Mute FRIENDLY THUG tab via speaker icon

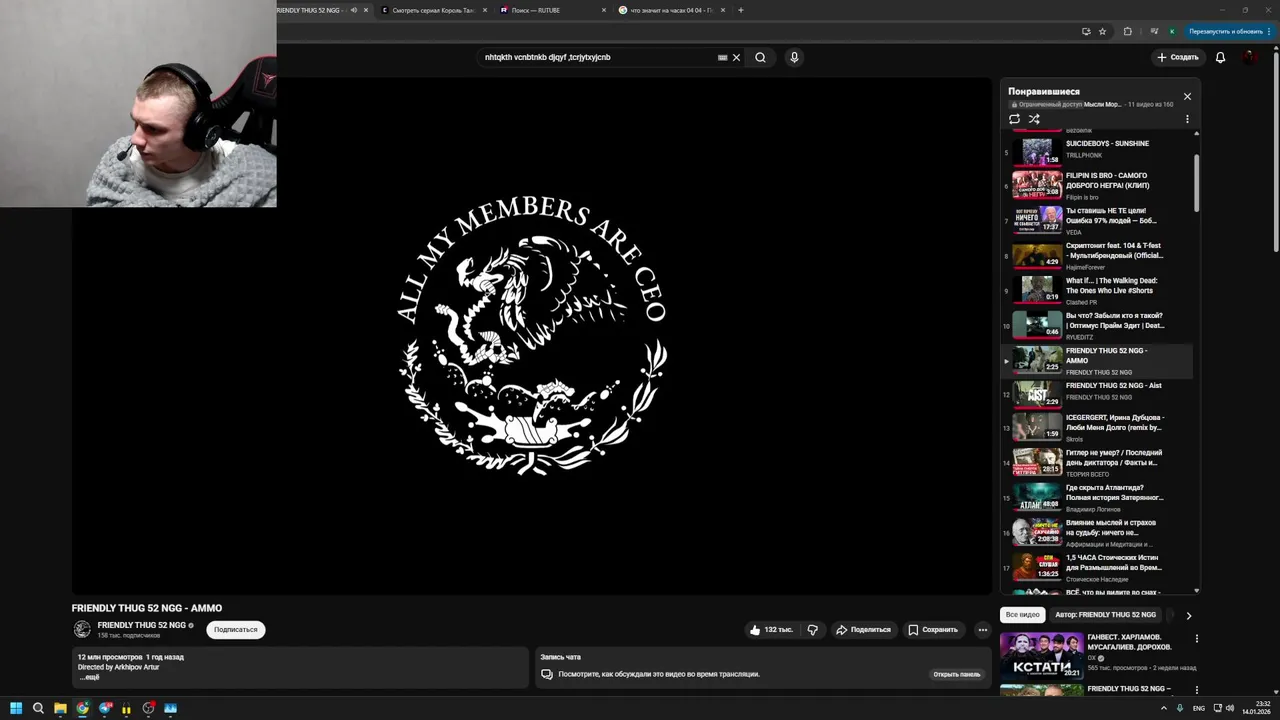click(354, 10)
